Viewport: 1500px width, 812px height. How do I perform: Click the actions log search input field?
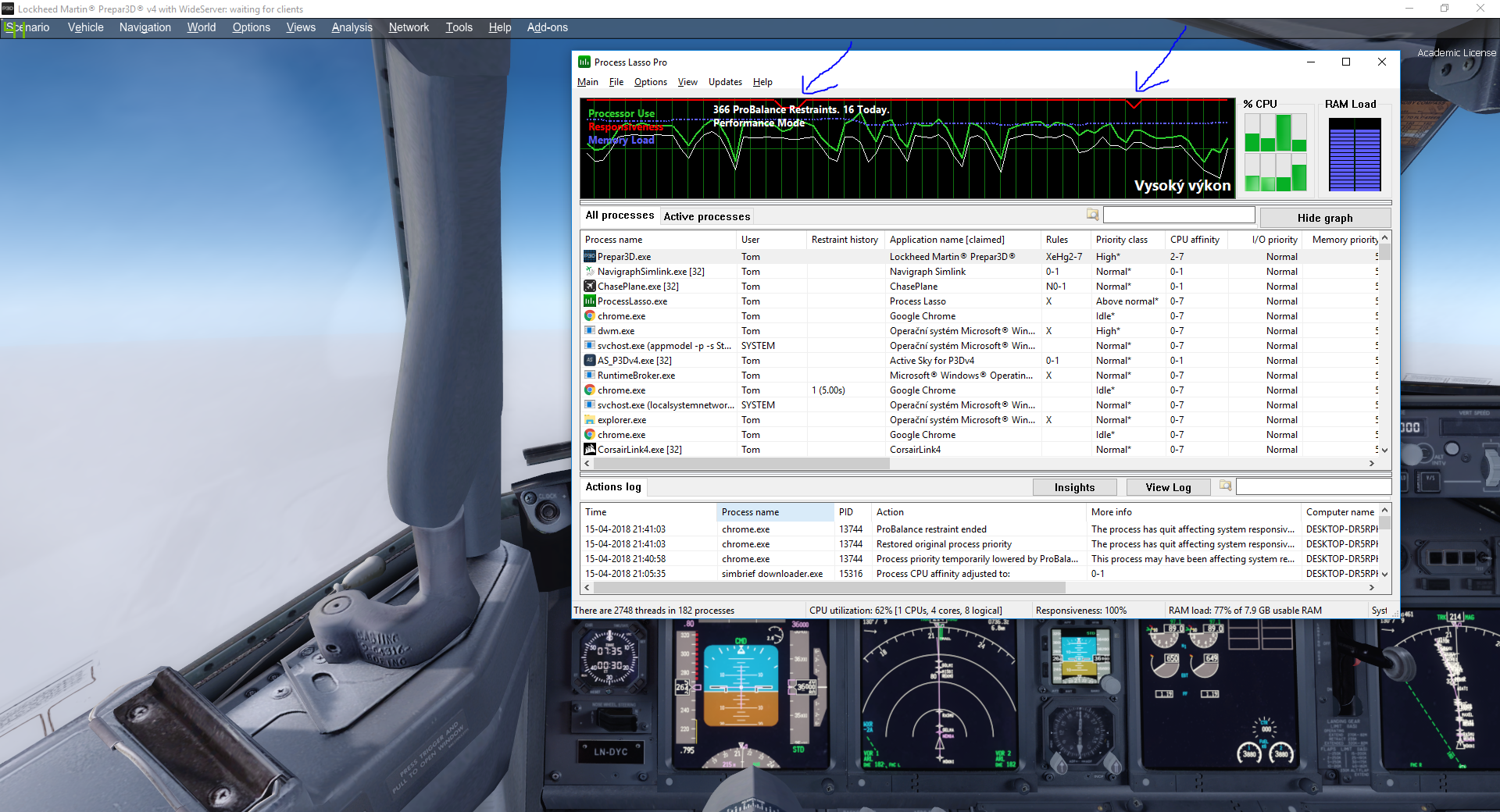point(1313,486)
